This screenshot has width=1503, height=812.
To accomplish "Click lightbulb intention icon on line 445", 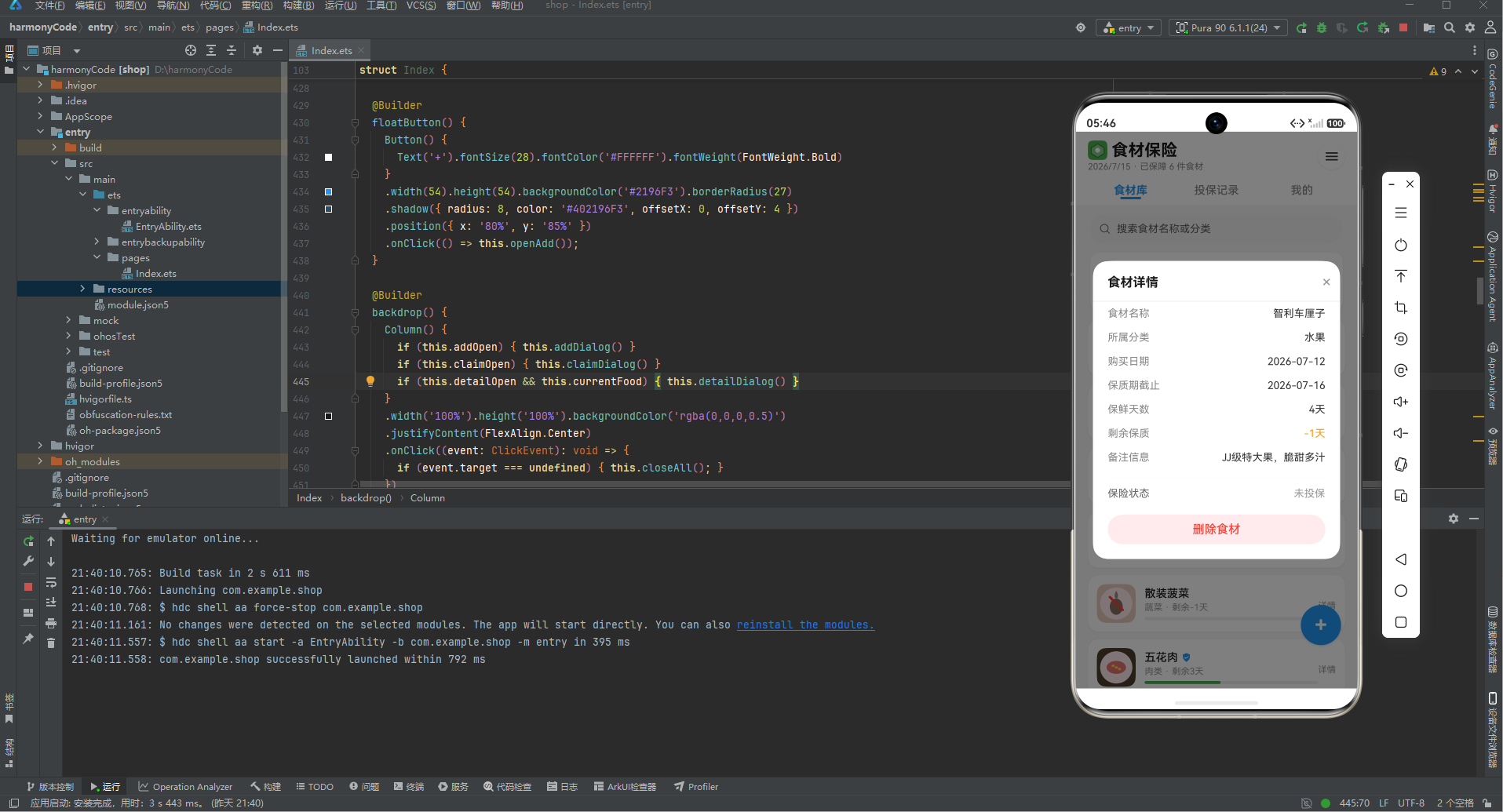I will tap(370, 381).
